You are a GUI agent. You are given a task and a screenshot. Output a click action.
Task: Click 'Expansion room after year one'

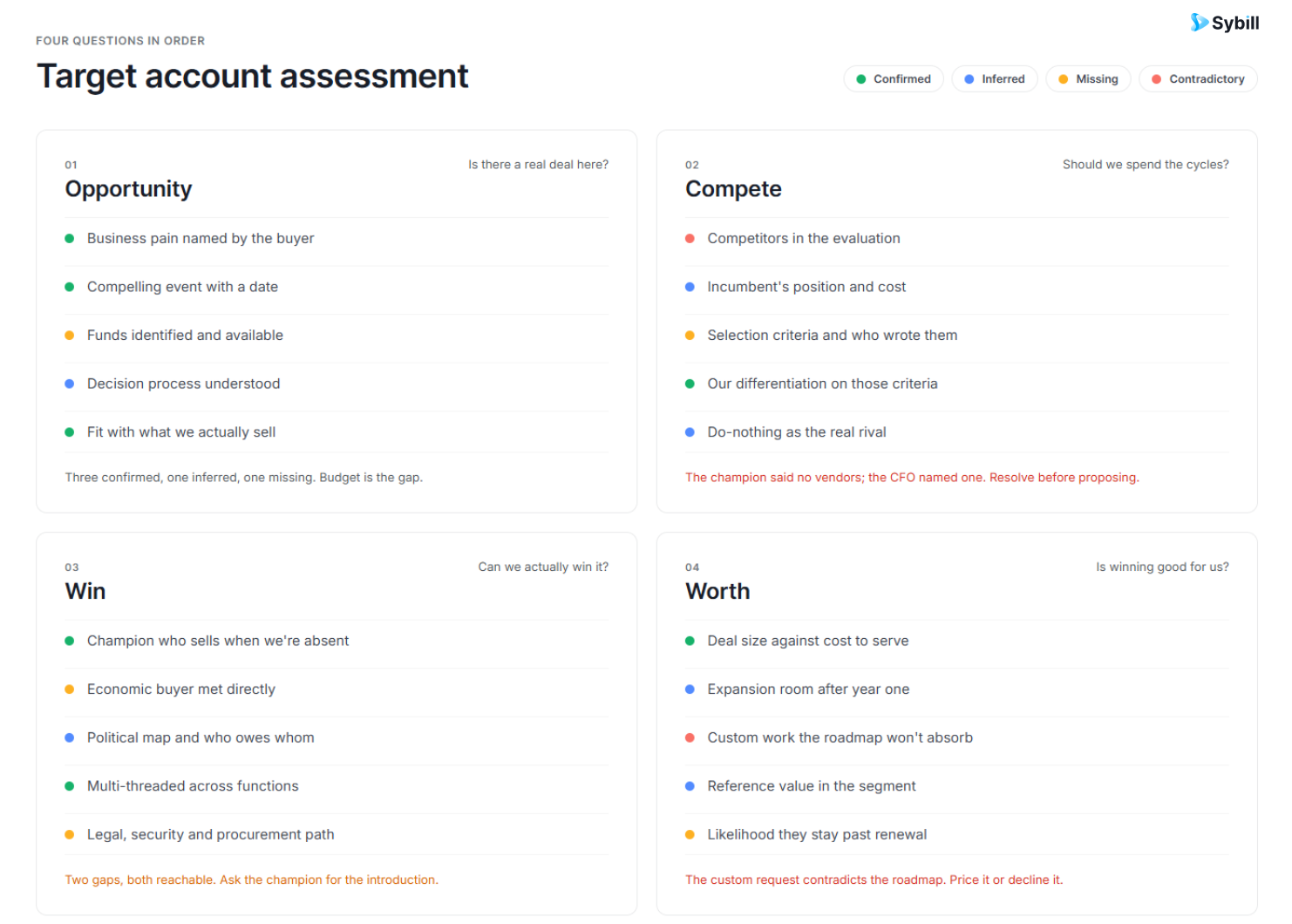pos(808,690)
